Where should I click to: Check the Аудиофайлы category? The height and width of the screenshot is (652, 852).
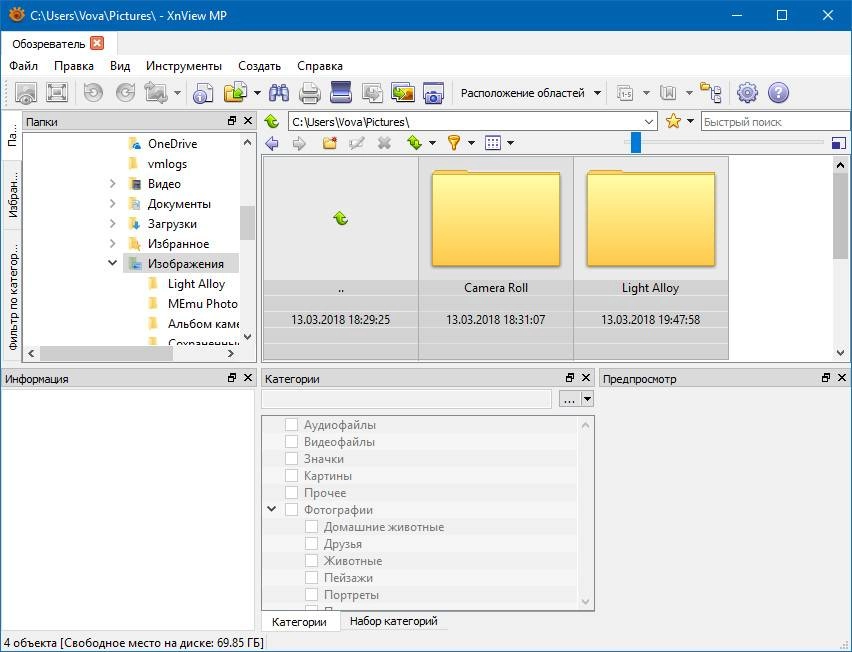pos(291,424)
